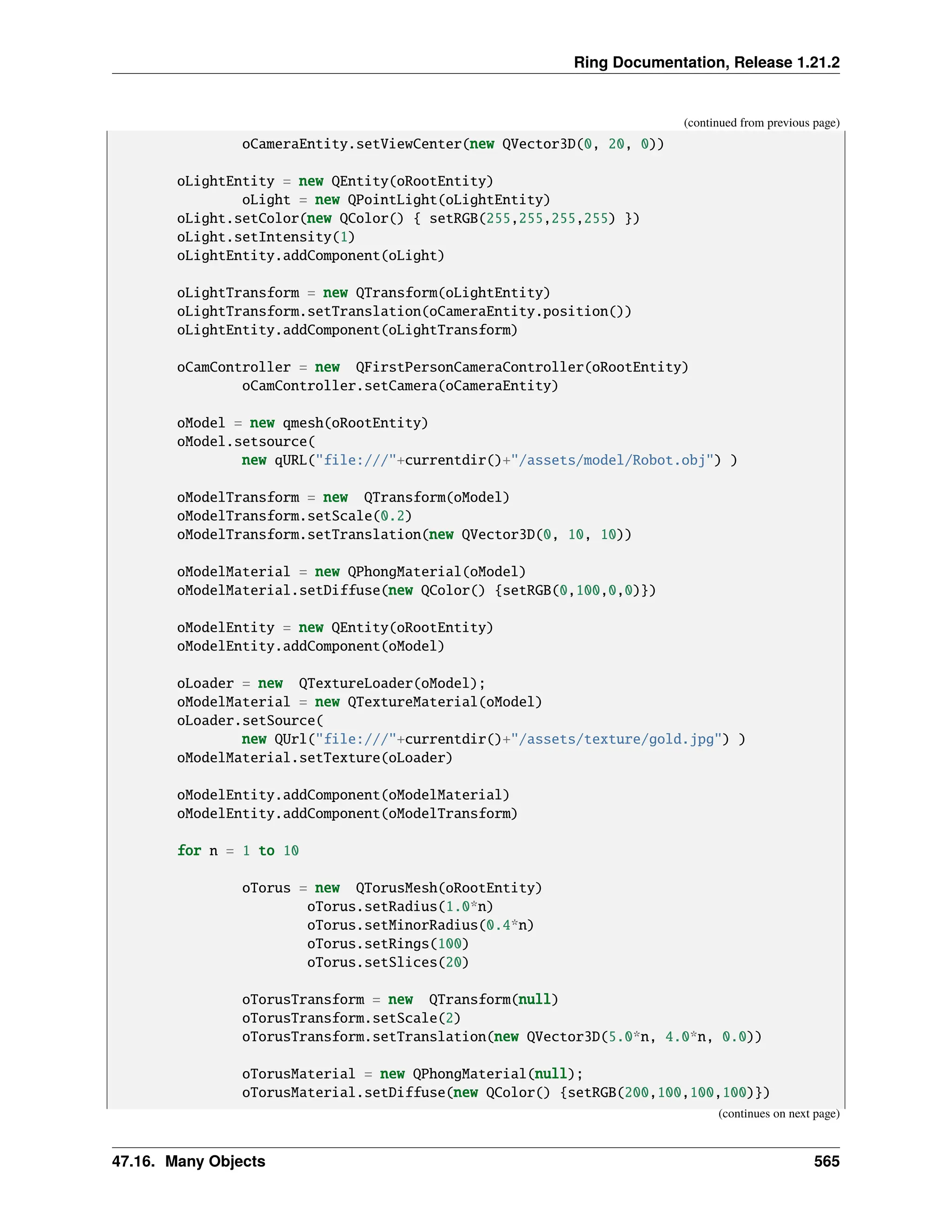Click the '47.16. Many Objects' footer text
The width and height of the screenshot is (952, 1232).
[x=188, y=1161]
